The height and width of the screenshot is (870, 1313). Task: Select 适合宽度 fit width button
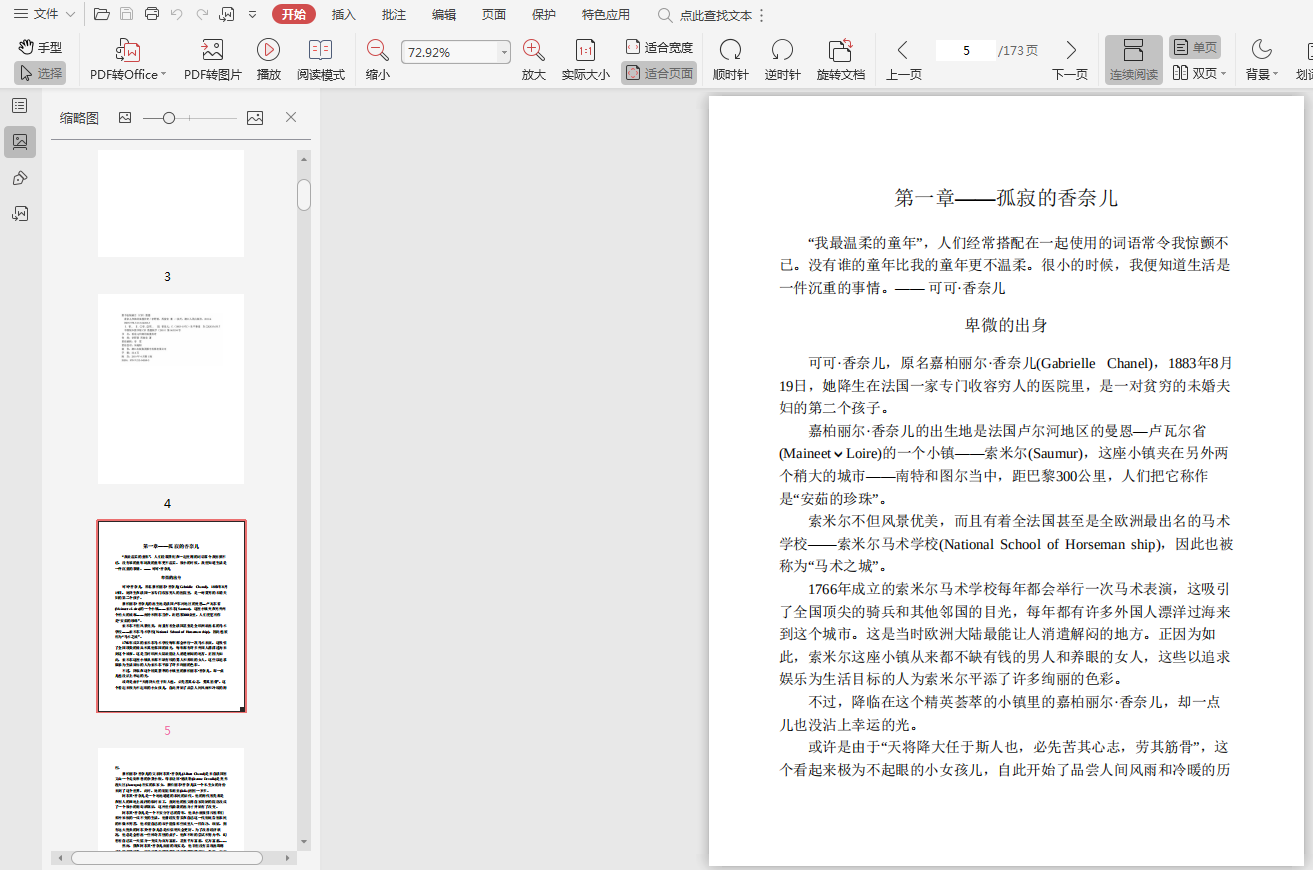pos(659,47)
